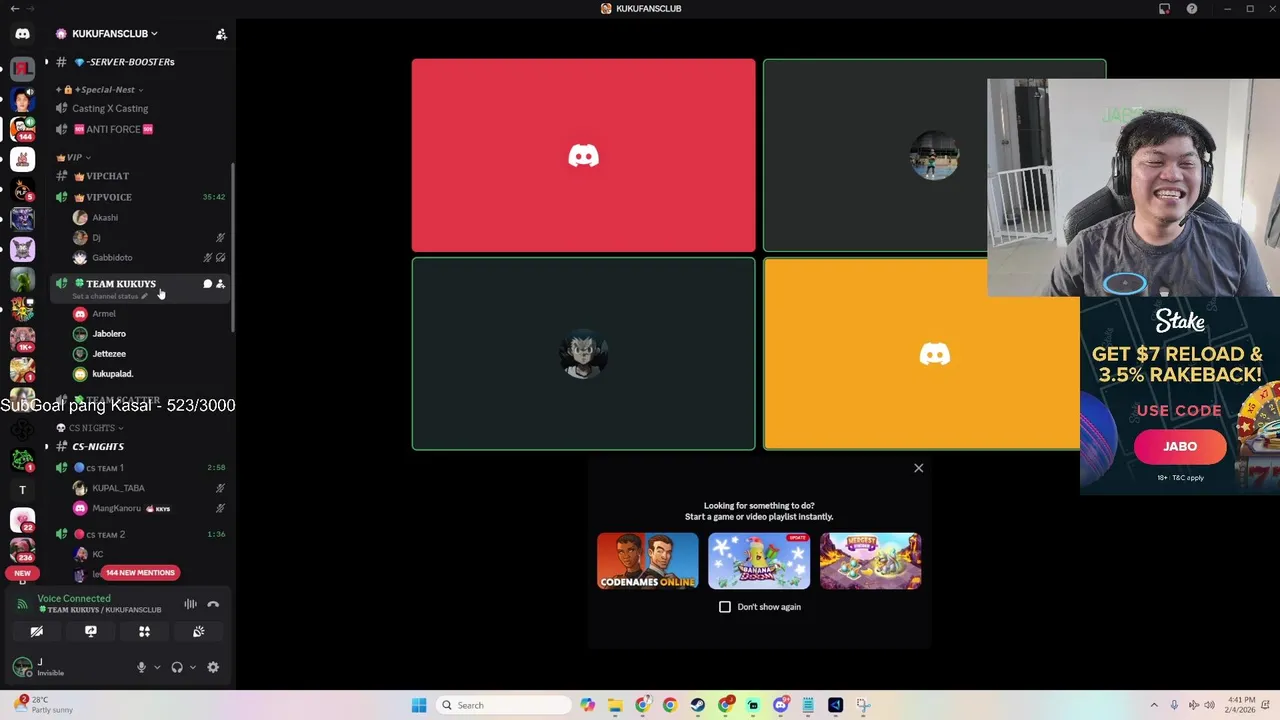Turn on camera in voice panel

tap(37, 631)
